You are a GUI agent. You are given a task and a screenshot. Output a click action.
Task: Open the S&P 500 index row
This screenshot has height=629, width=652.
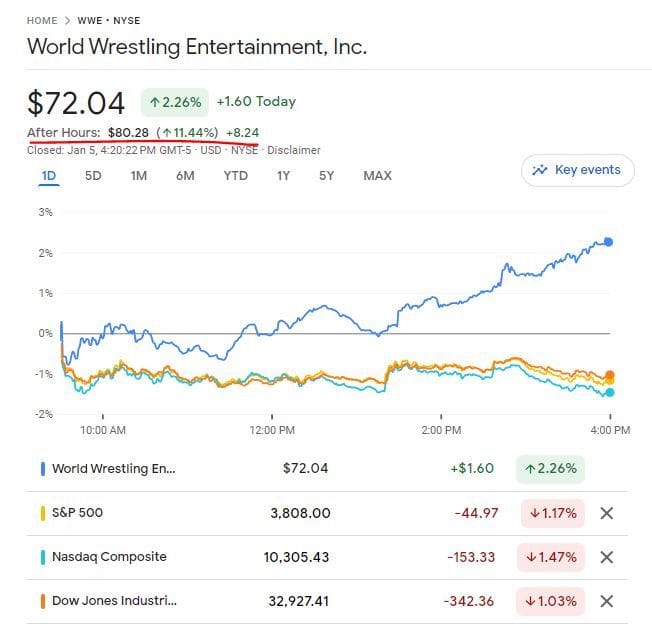(78, 513)
